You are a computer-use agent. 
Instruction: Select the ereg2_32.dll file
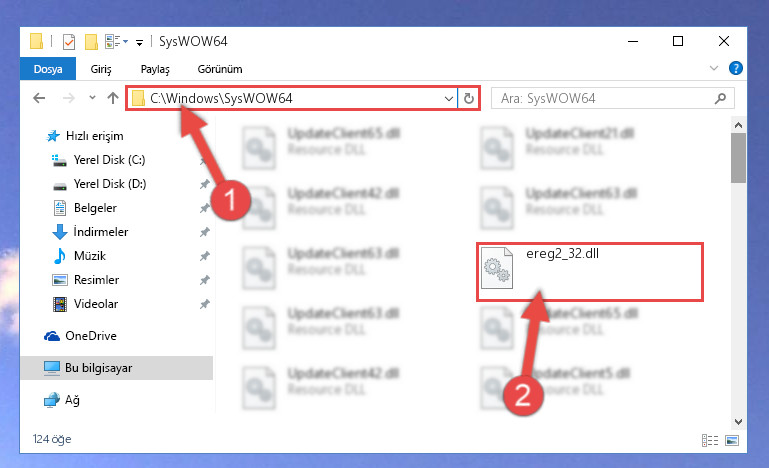(590, 271)
